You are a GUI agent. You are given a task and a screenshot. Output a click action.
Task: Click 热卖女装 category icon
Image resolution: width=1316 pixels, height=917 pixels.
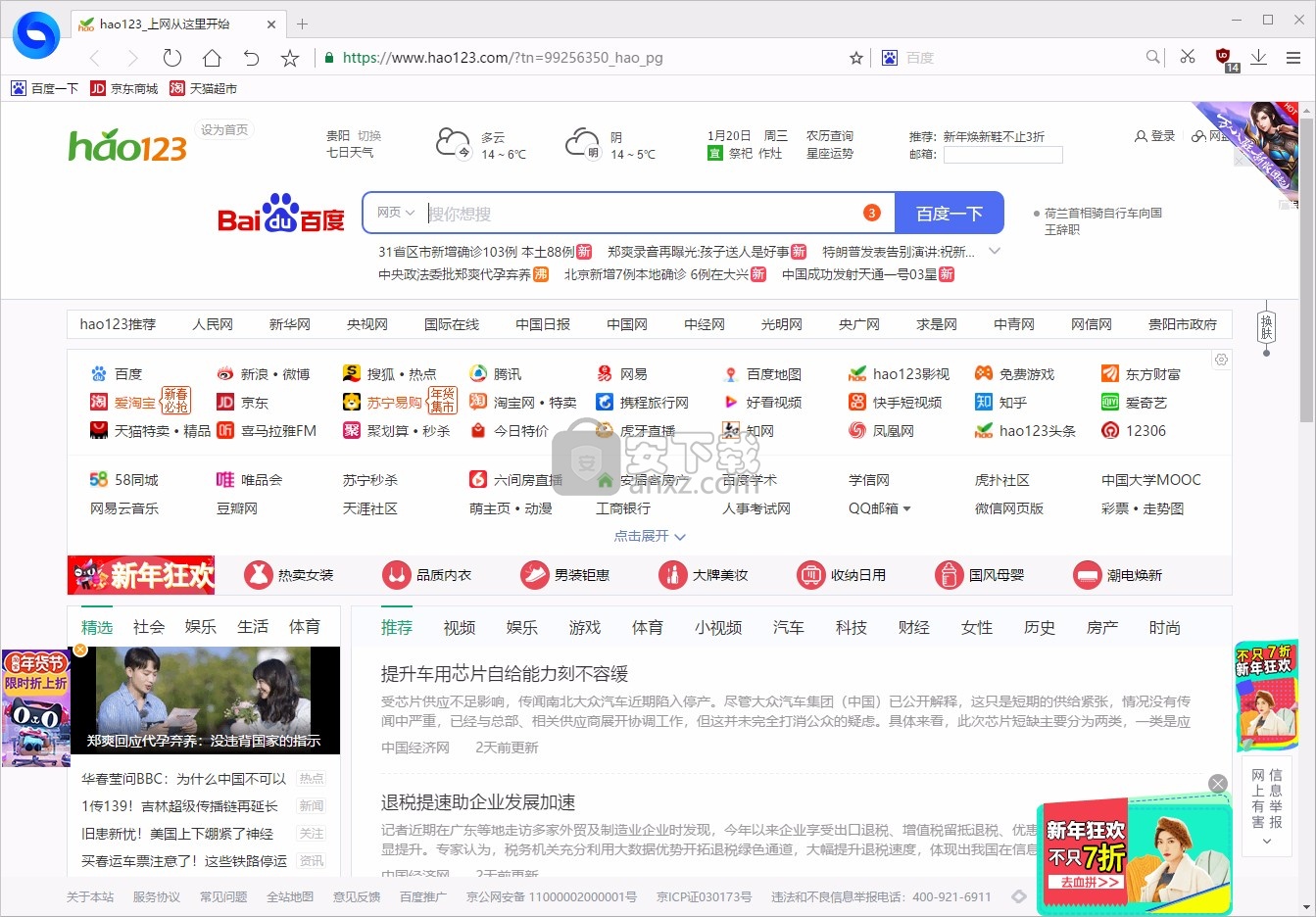pos(258,575)
